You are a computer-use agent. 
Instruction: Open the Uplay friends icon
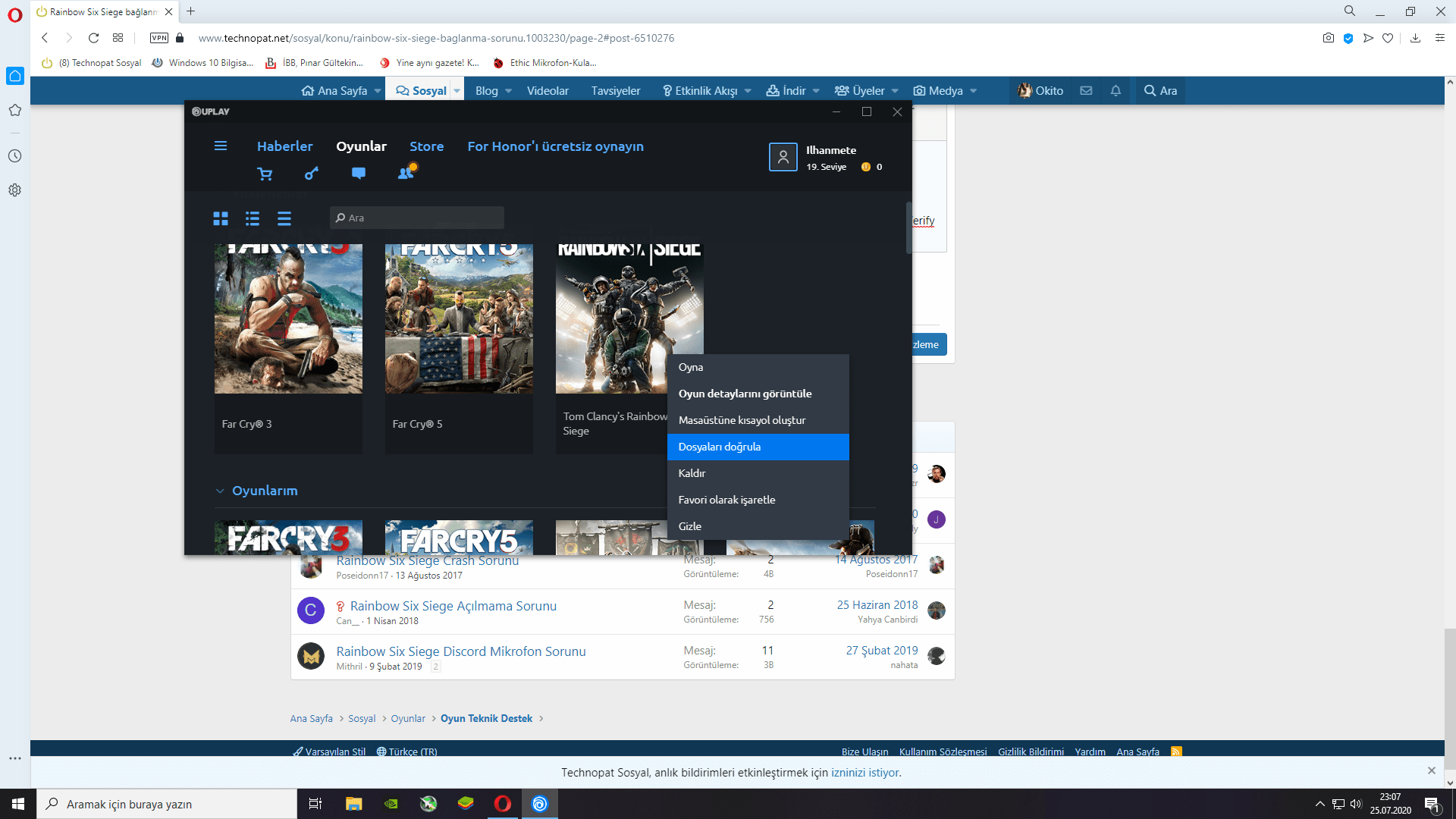[x=406, y=173]
